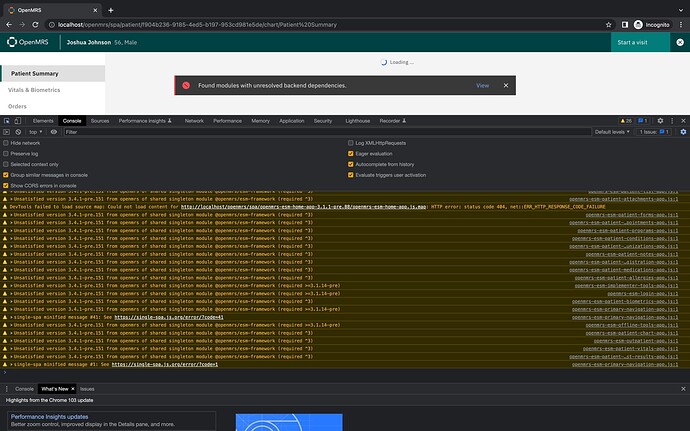Open the Lighthouse tab

click(x=358, y=121)
